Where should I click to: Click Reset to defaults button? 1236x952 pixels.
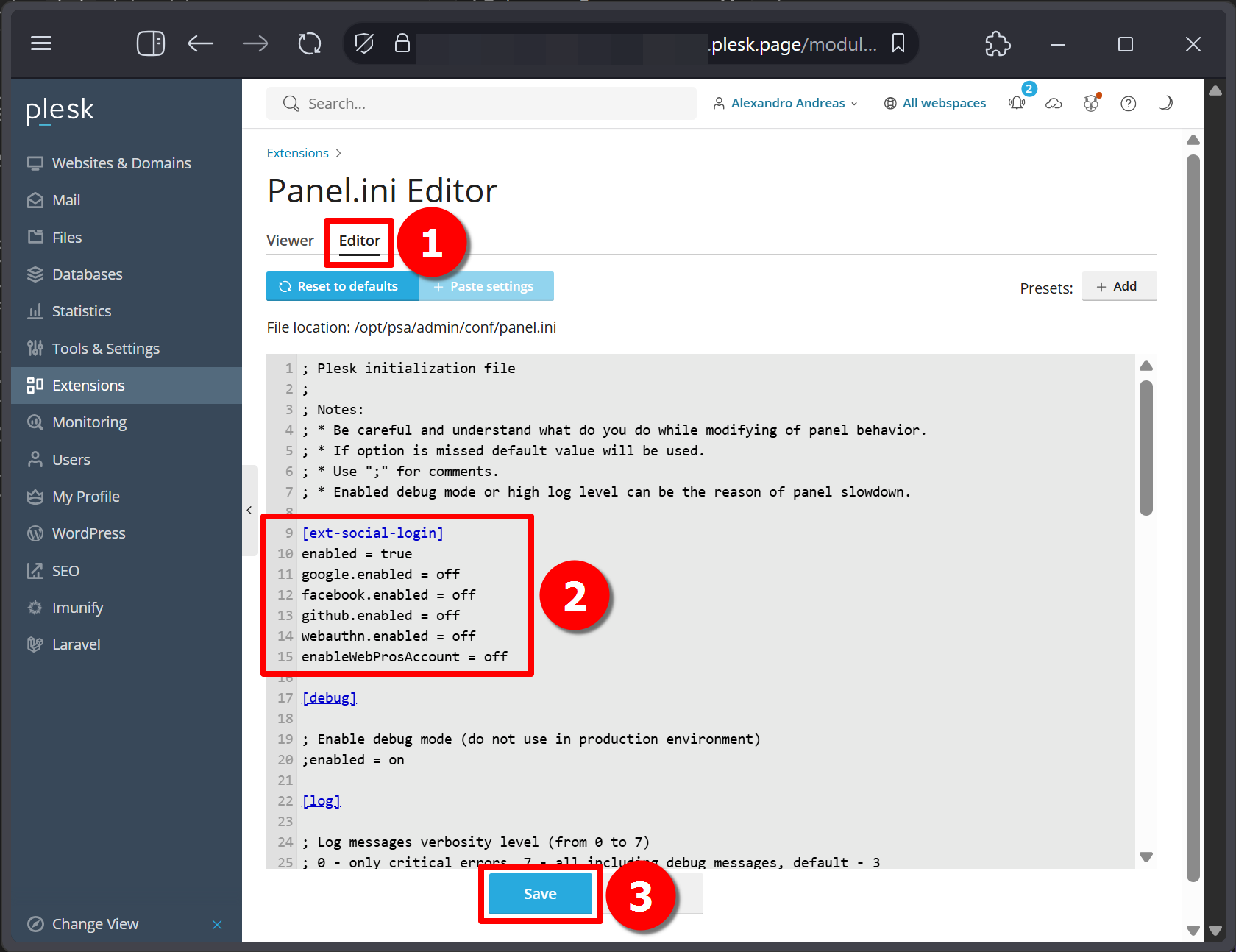[x=342, y=286]
